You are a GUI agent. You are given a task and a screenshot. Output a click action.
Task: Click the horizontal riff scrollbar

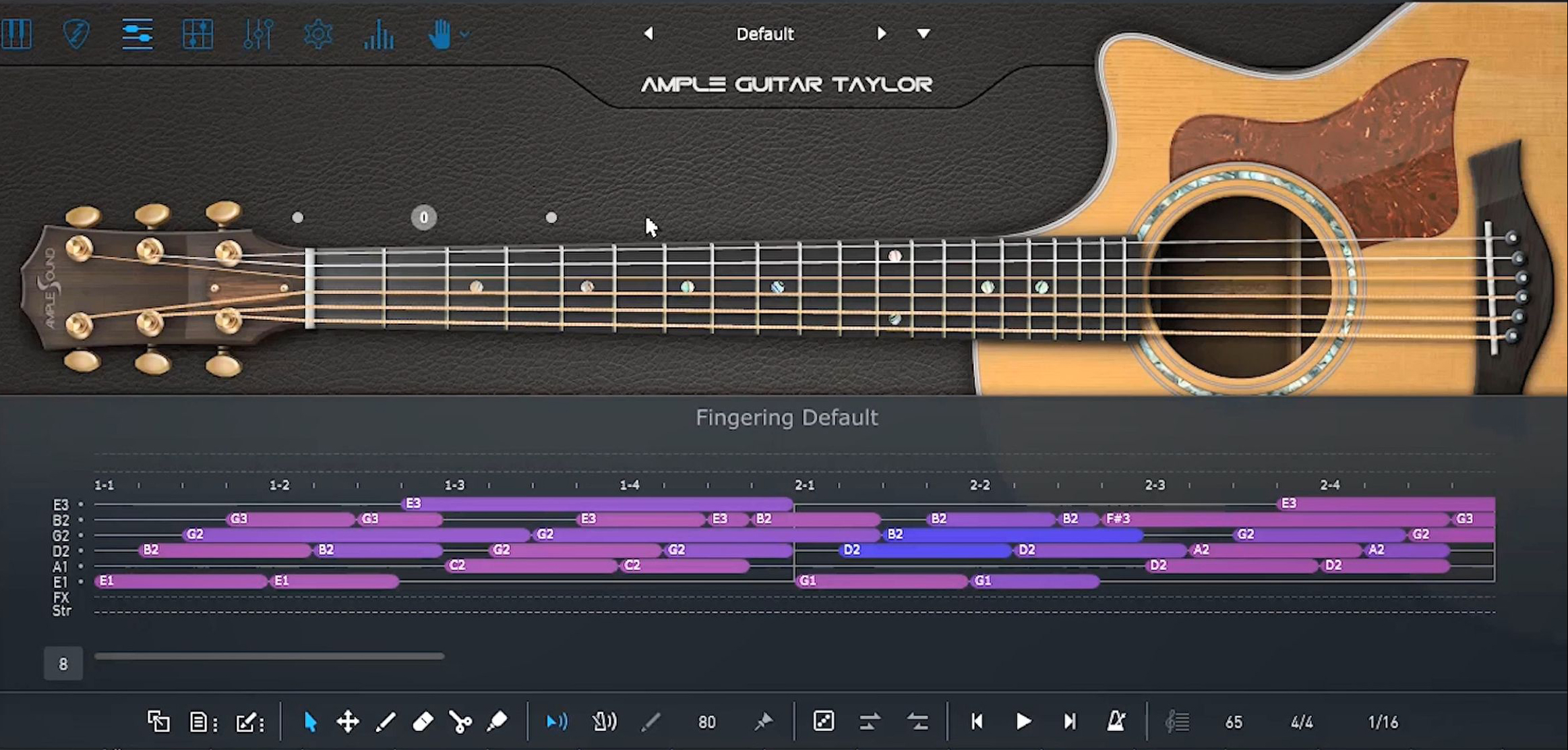click(x=270, y=656)
